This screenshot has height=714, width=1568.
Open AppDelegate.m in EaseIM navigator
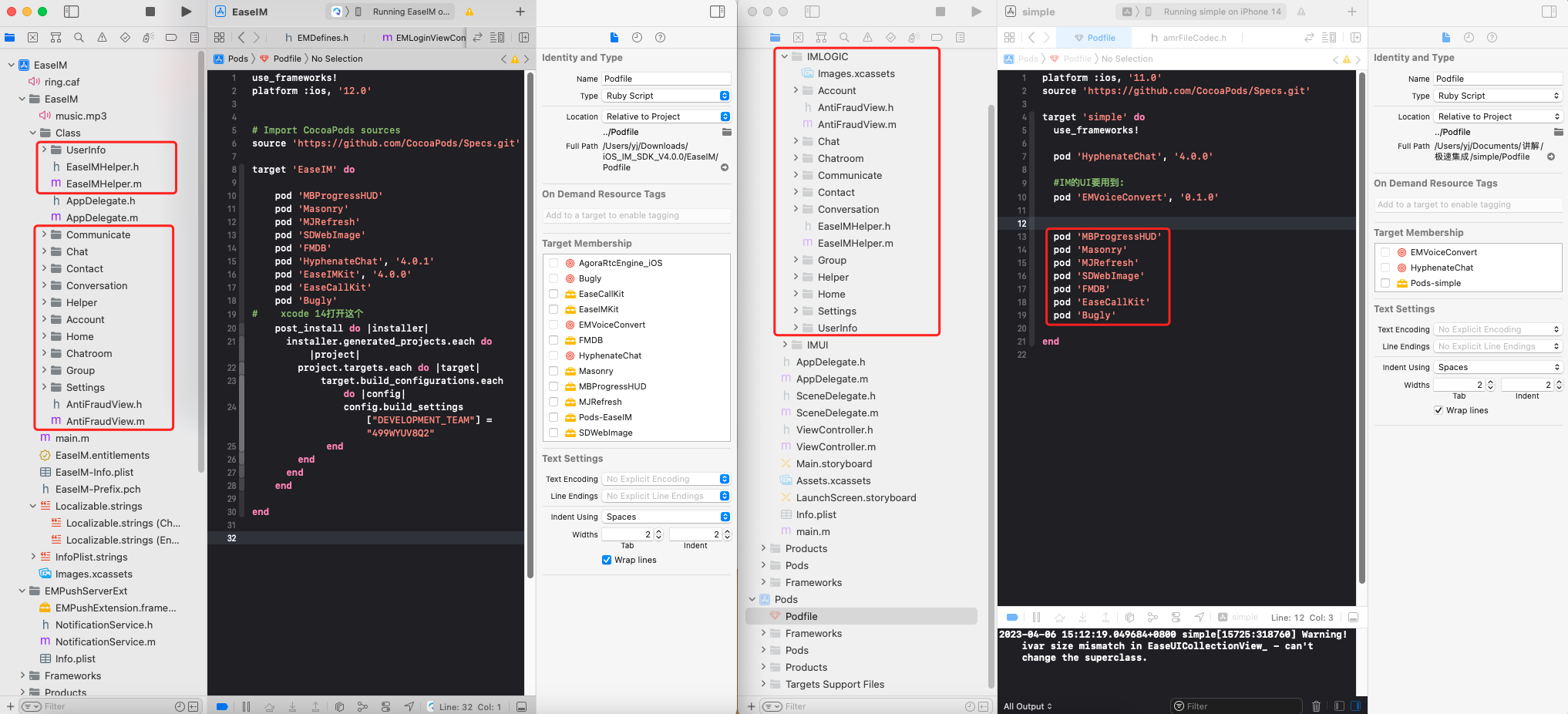coord(102,217)
